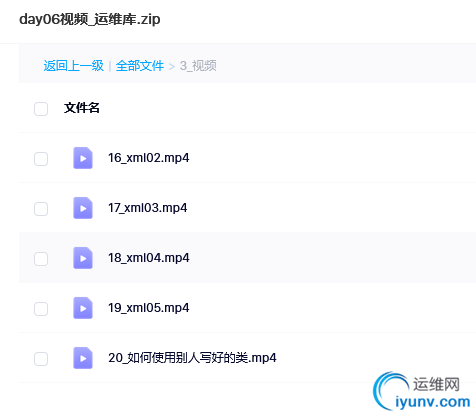This screenshot has width=476, height=418.
Task: Click the 3_视频 breadcrumb item
Action: pyautogui.click(x=198, y=66)
